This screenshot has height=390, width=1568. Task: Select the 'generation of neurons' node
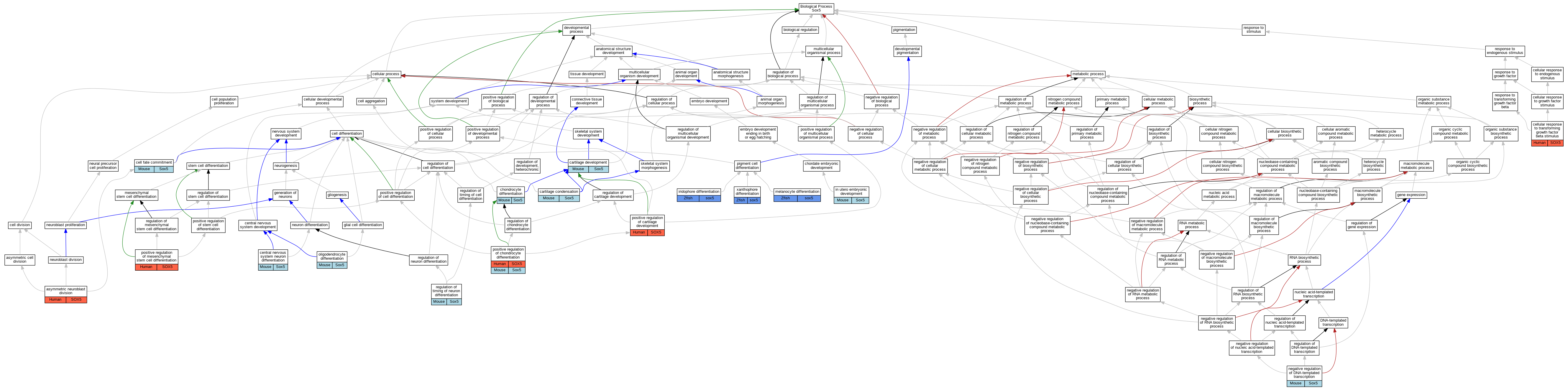click(x=285, y=195)
